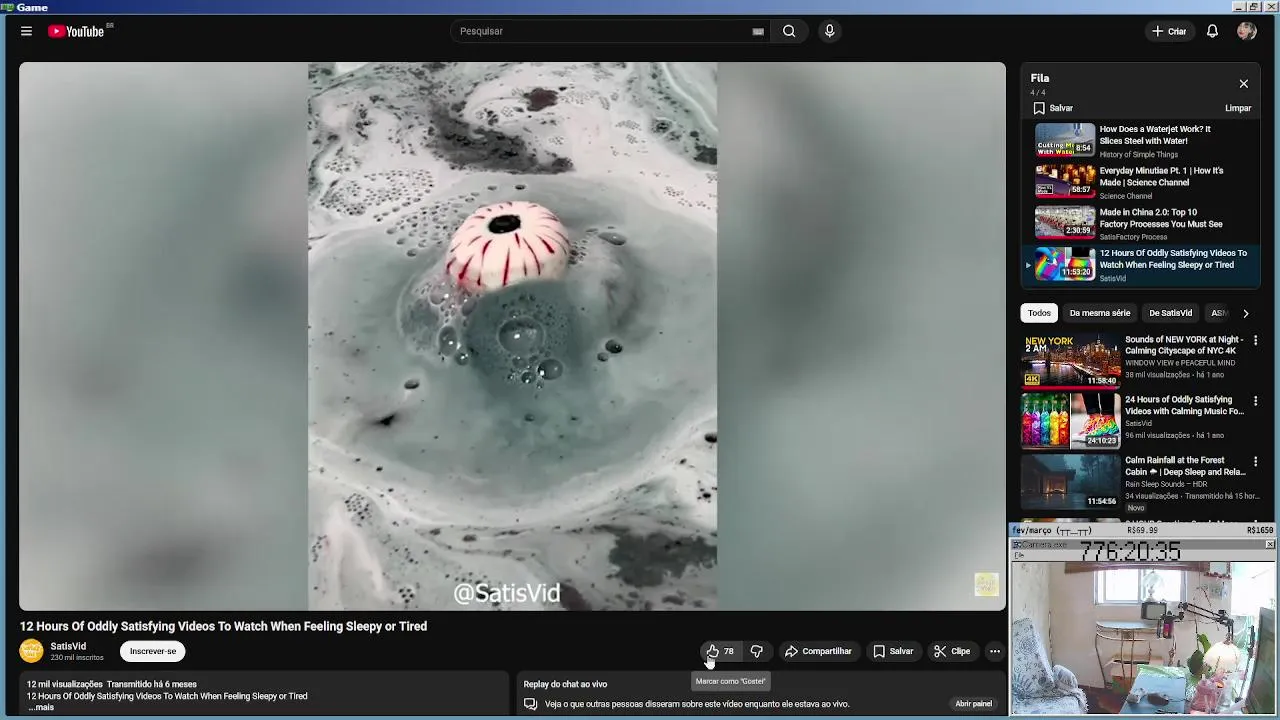Show more filter chips with the arrow

pyautogui.click(x=1245, y=313)
